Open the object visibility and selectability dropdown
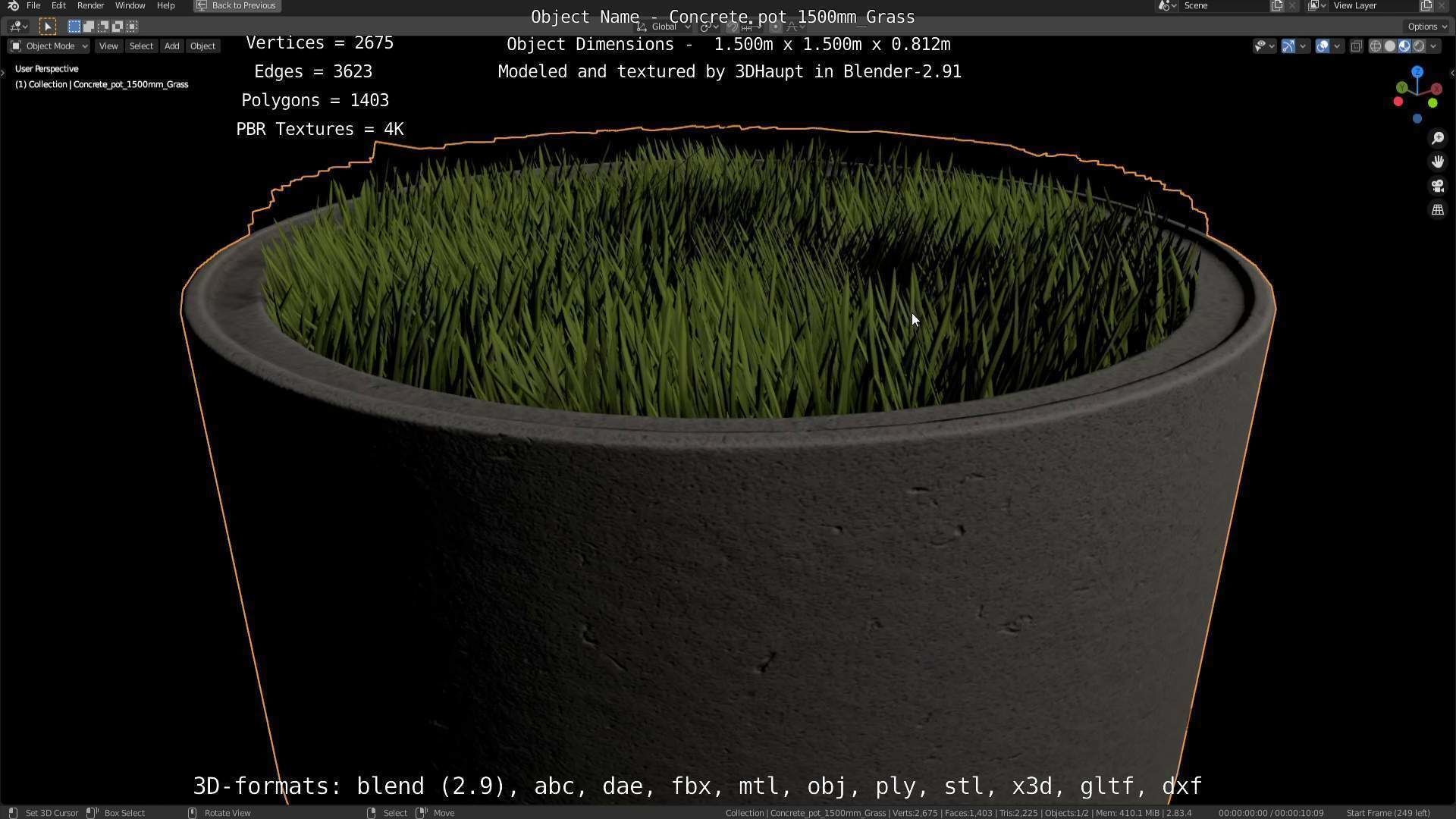The image size is (1456, 819). click(1264, 46)
